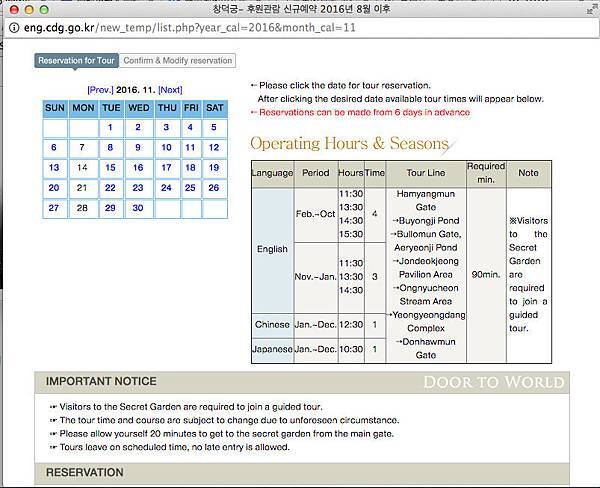Click the Chinese language cell
The image size is (600, 488).
272,325
